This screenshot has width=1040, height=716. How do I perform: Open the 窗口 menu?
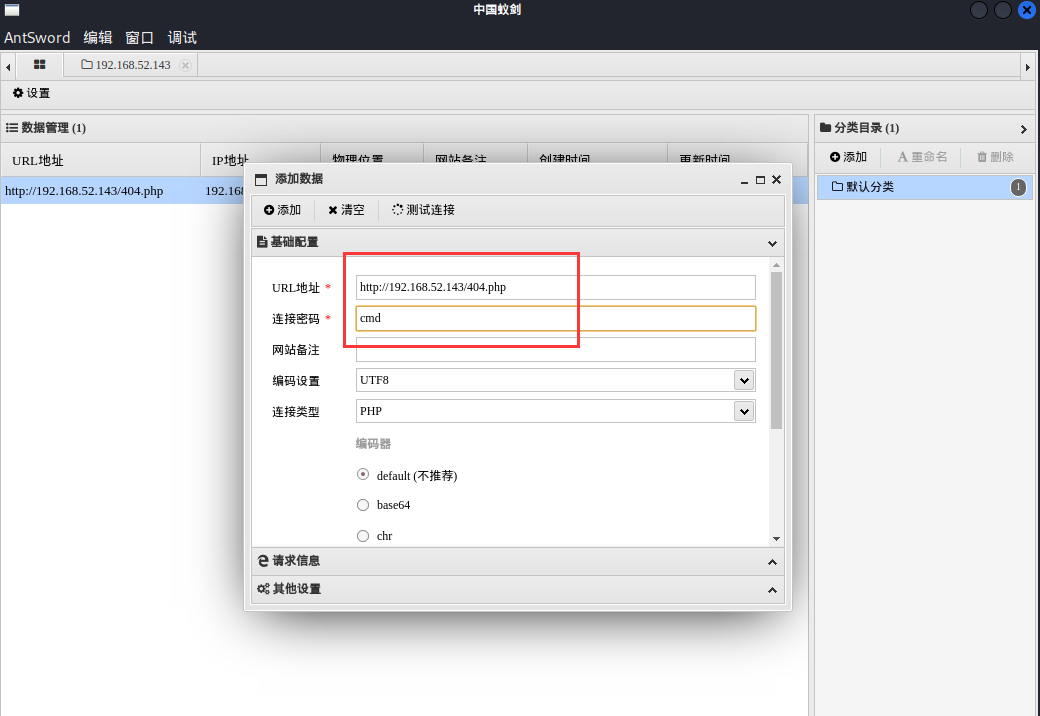pos(139,38)
